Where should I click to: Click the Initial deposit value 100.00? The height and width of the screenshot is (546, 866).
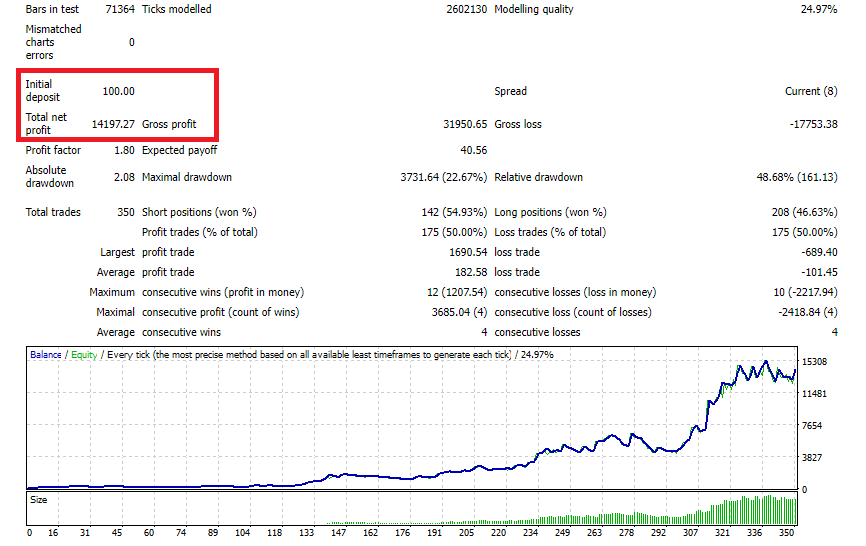118,91
